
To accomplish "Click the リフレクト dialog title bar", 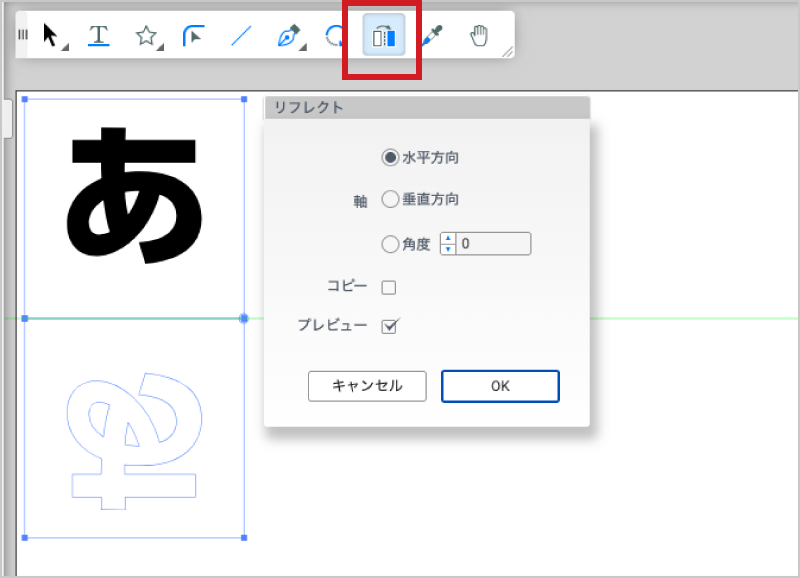I will pyautogui.click(x=427, y=108).
